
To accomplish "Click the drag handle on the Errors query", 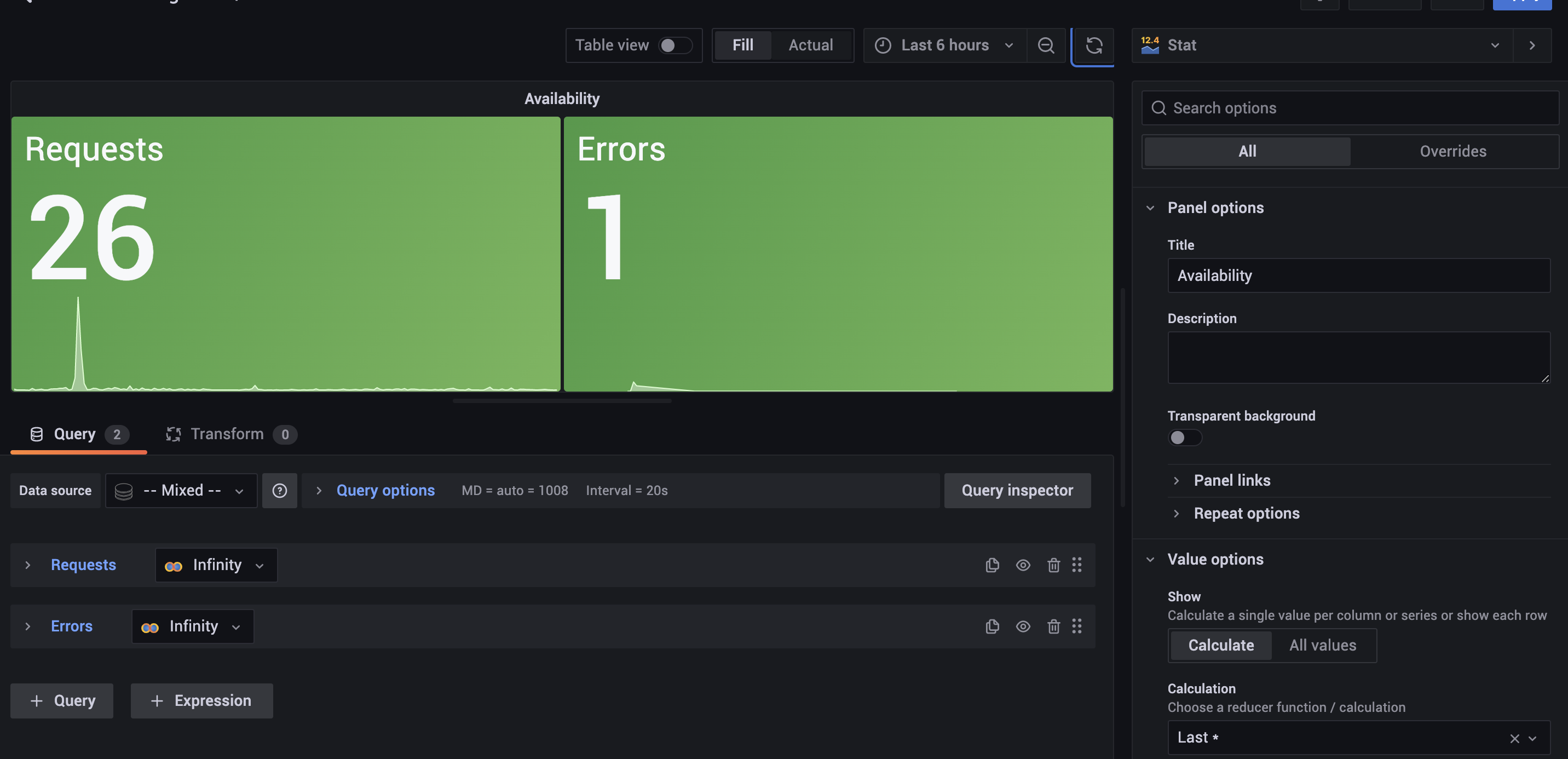I will 1077,626.
